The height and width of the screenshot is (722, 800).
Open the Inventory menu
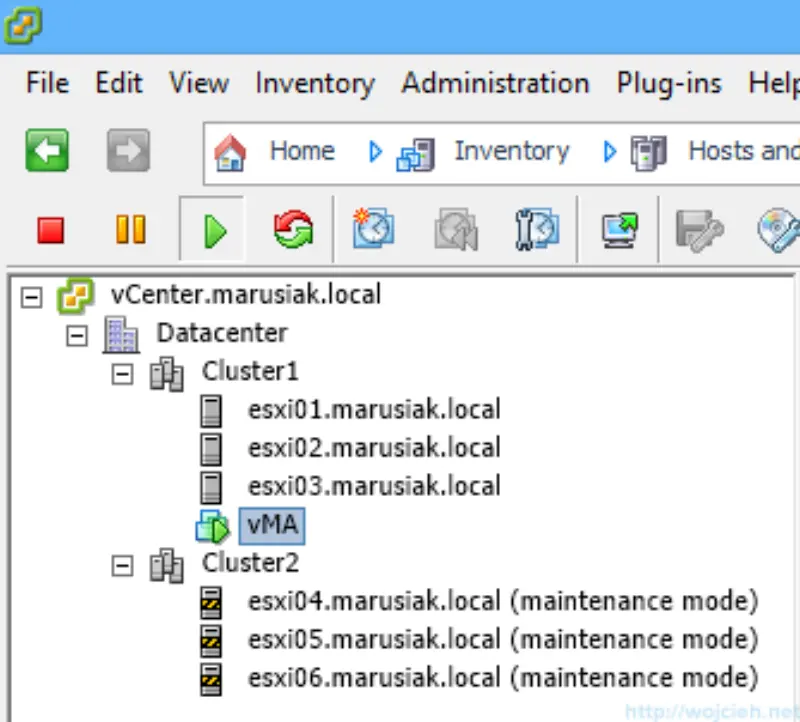315,84
